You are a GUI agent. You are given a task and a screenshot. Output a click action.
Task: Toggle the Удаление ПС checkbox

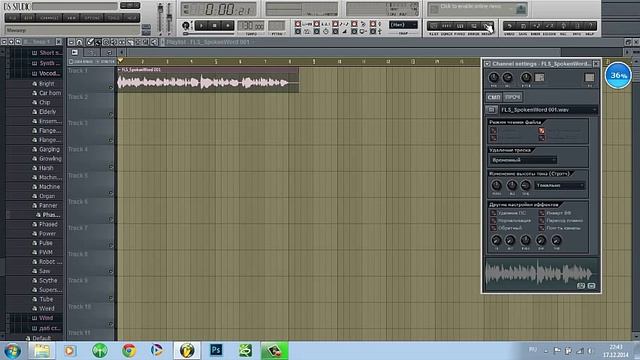pos(493,213)
